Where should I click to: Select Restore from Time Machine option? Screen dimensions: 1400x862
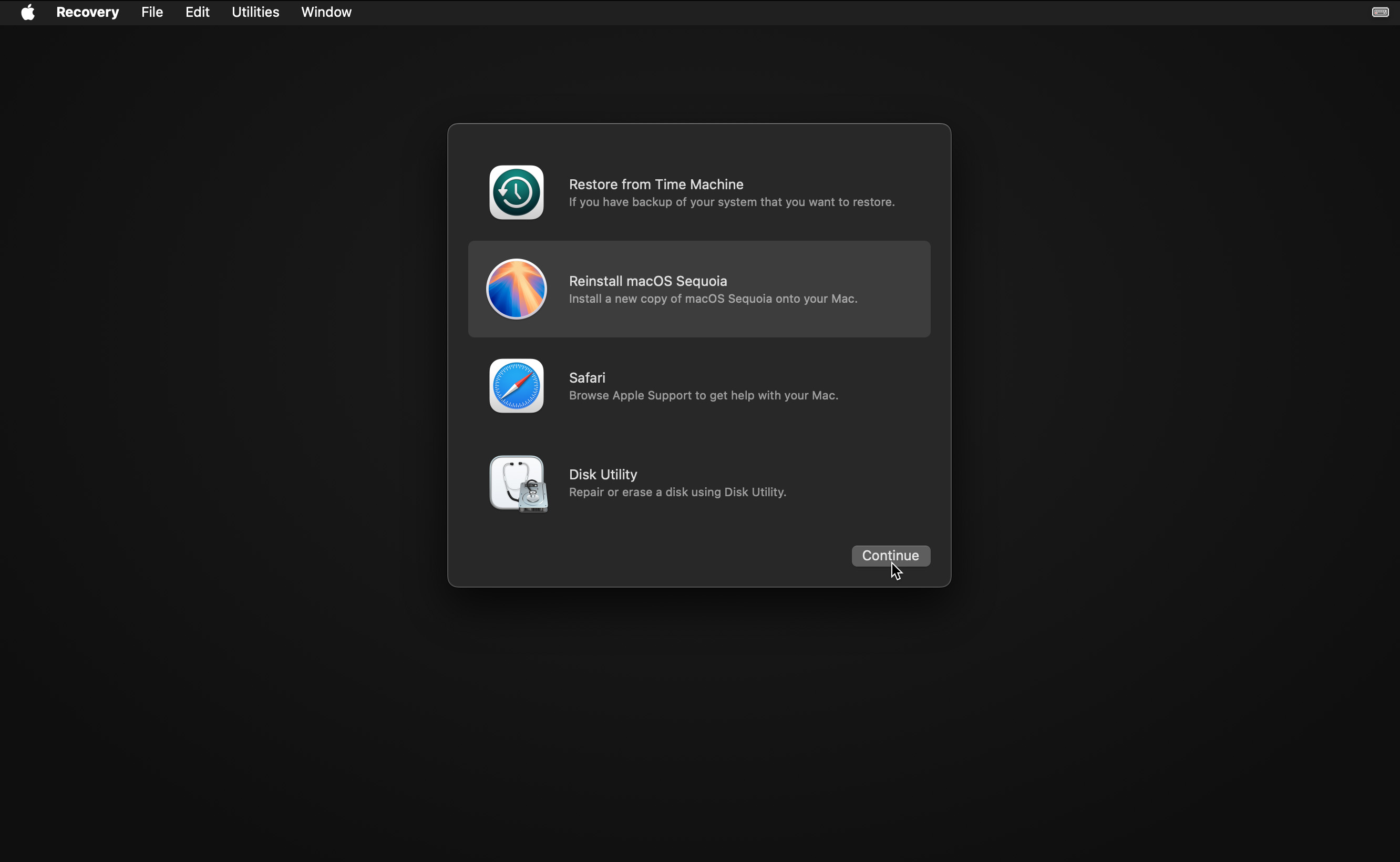point(699,192)
